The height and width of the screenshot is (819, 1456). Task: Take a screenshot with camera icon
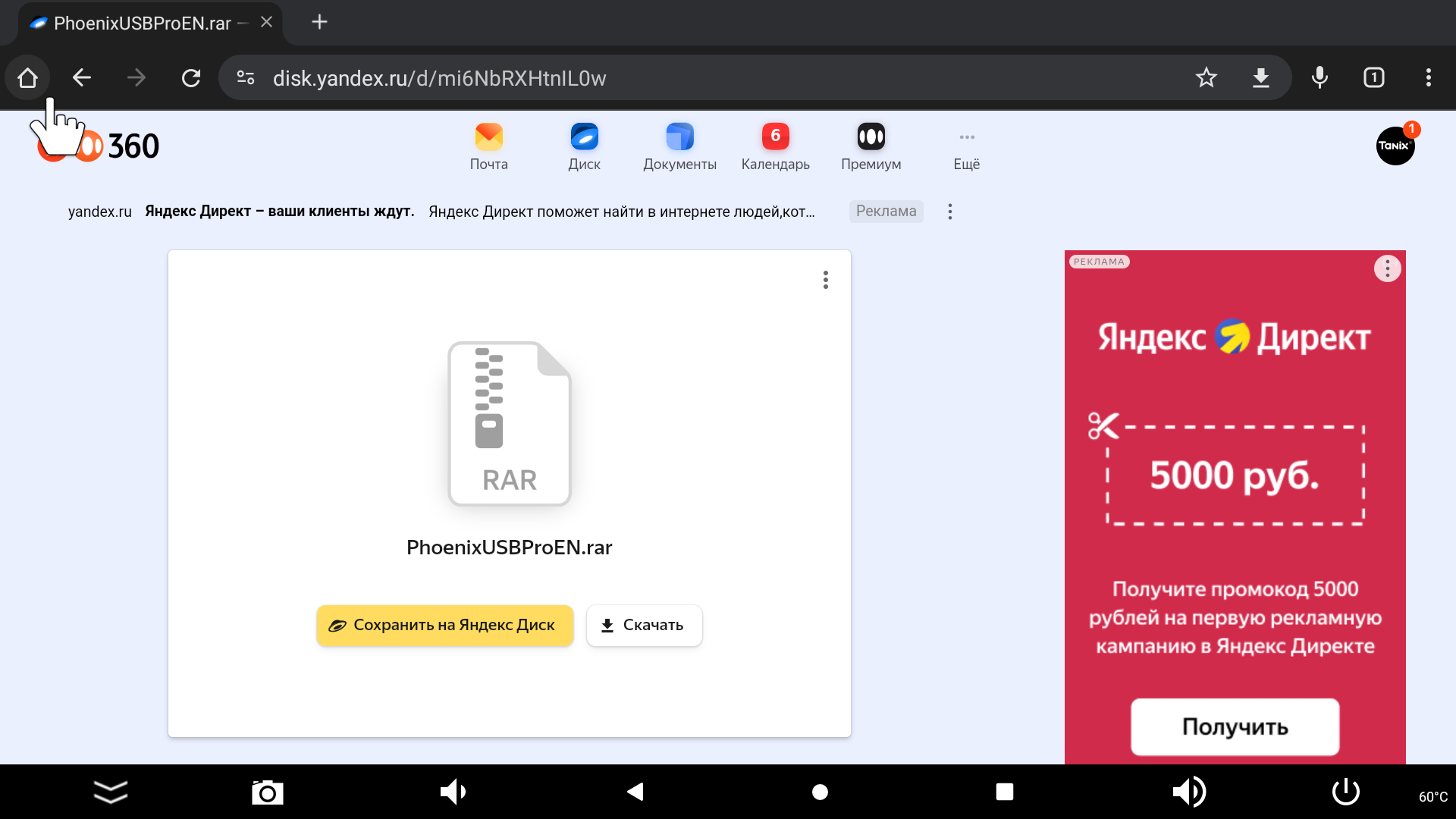coord(267,792)
